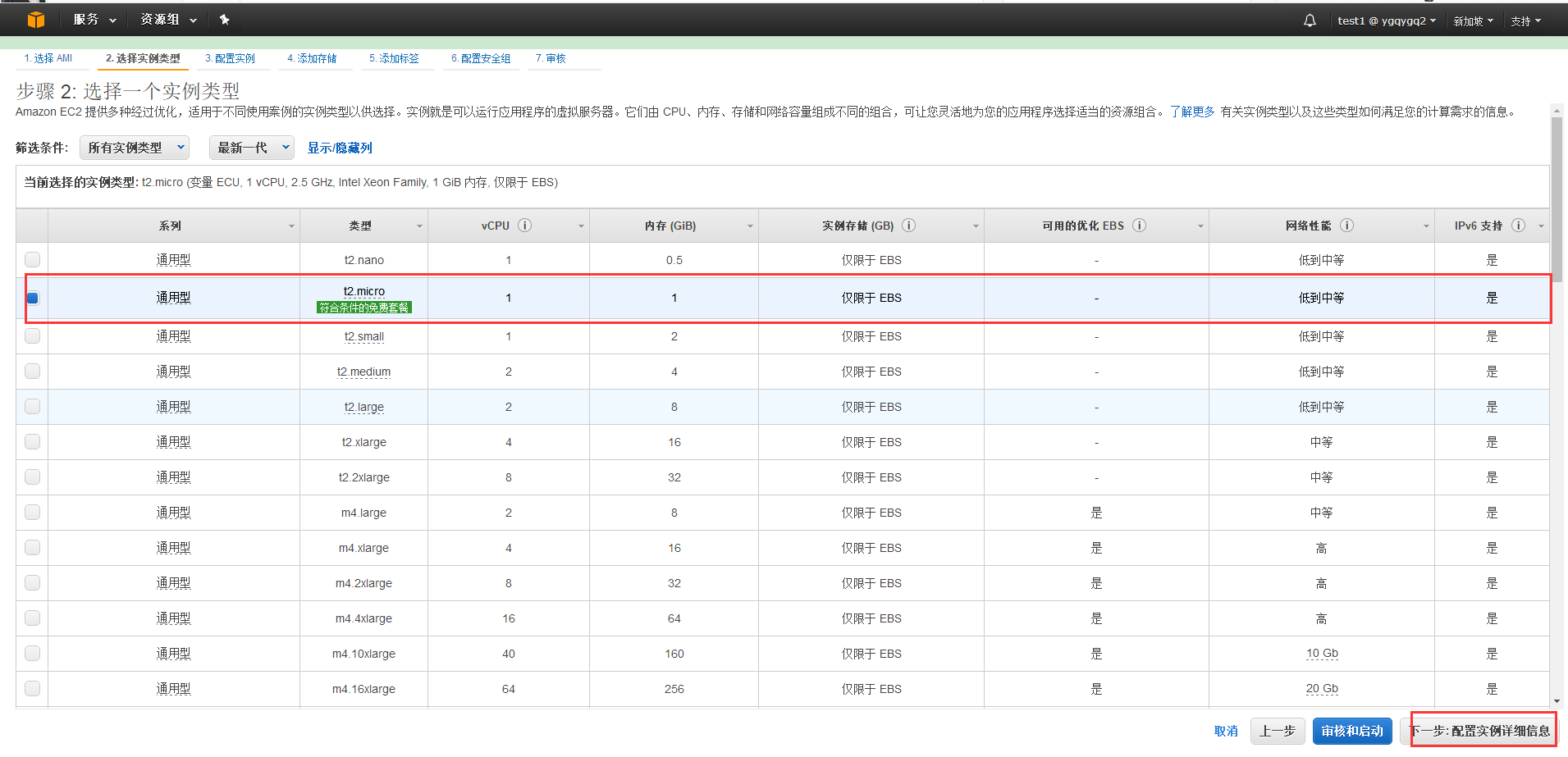This screenshot has height=757, width=1568.
Task: Open the 最新一代 generation filter dropdown
Action: (x=252, y=148)
